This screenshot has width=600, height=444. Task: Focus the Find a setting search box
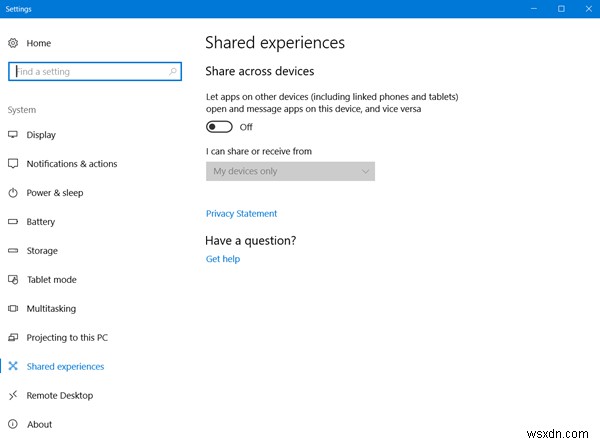[x=95, y=72]
